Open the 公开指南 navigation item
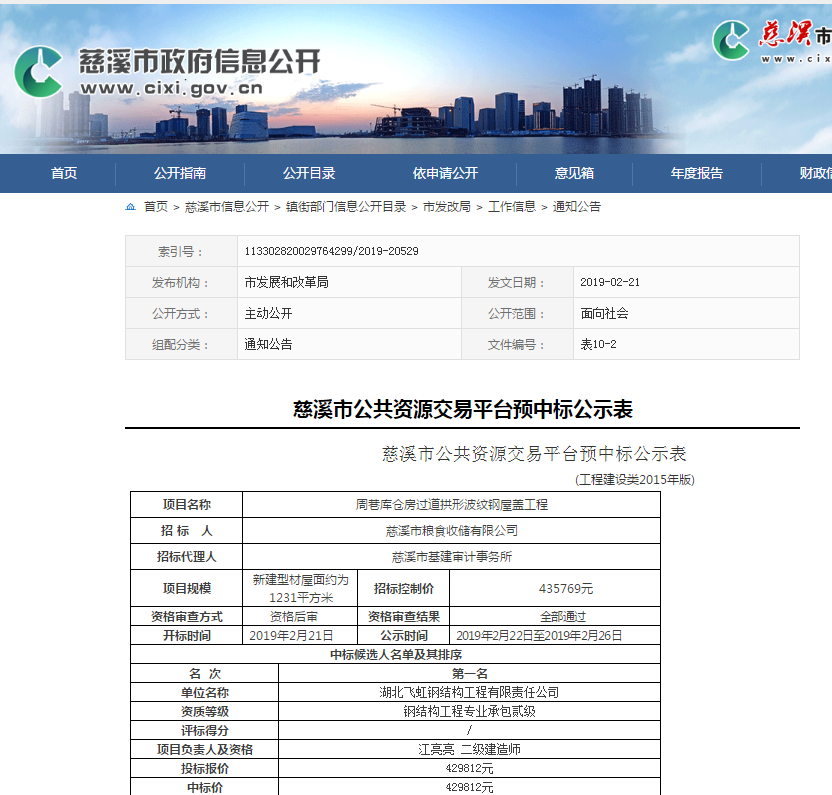832x795 pixels. (180, 173)
